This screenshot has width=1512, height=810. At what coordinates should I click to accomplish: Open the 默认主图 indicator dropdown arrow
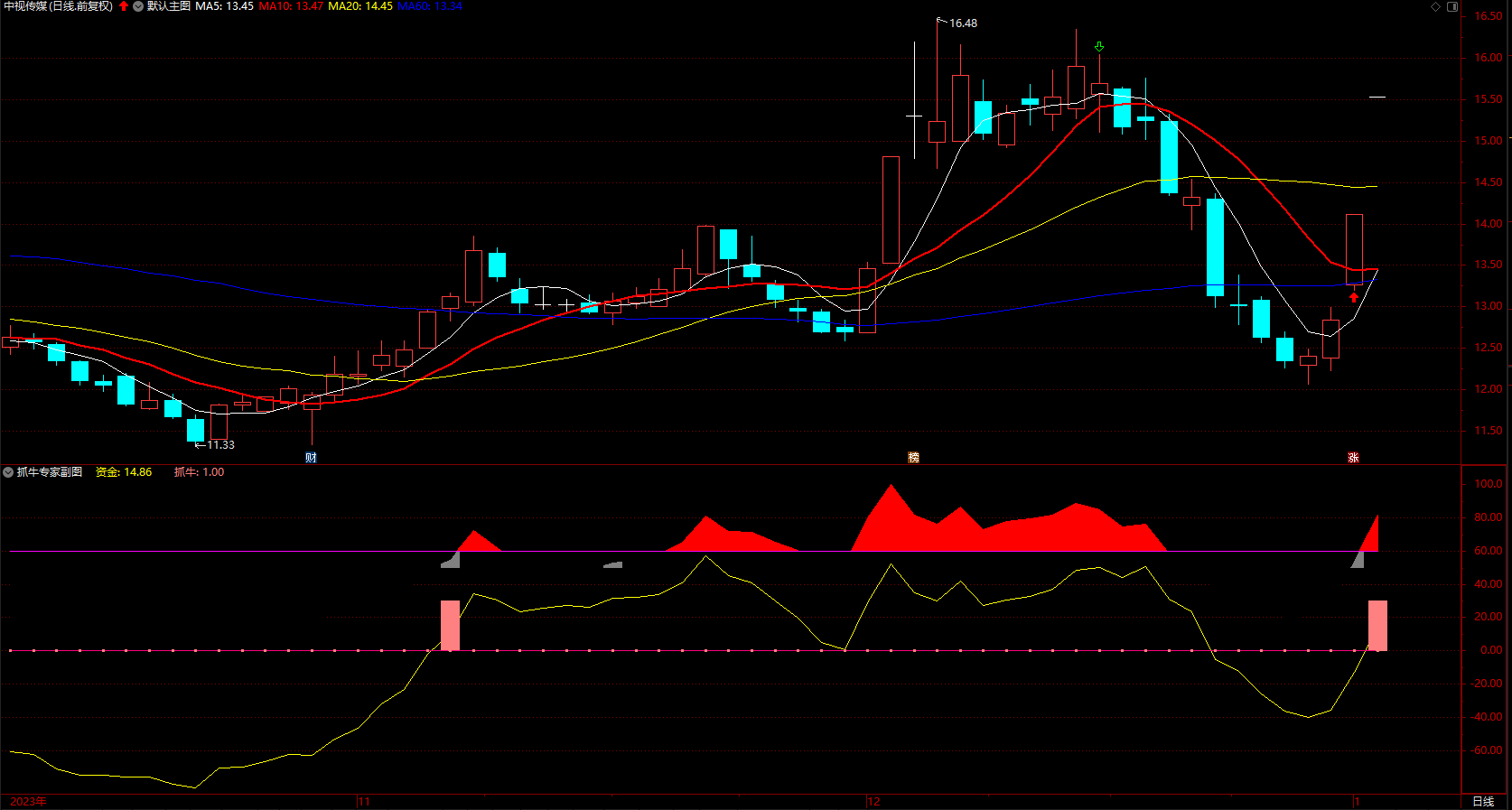pyautogui.click(x=138, y=6)
